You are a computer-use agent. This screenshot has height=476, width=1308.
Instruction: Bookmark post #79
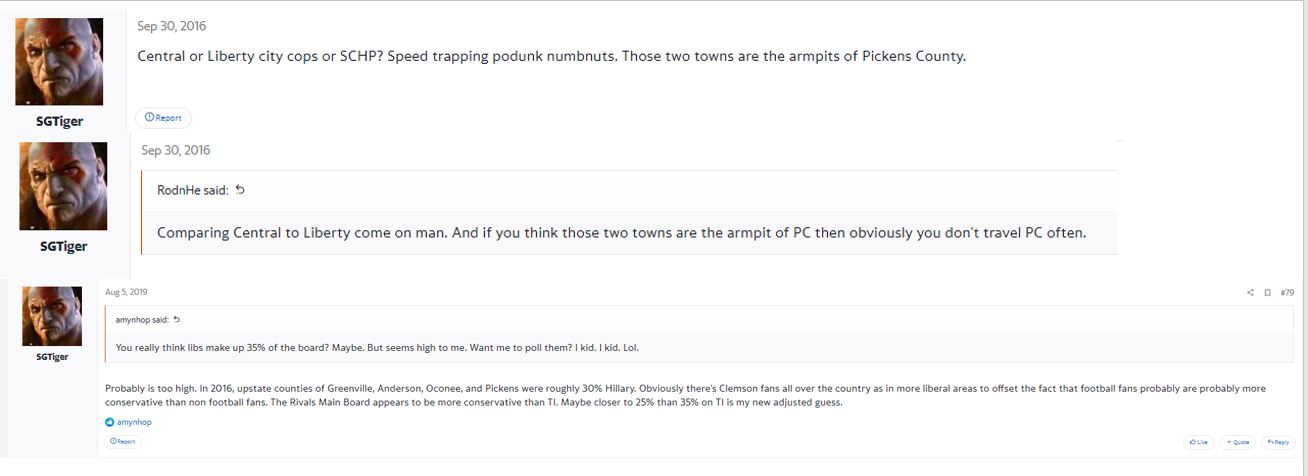[x=1267, y=293]
